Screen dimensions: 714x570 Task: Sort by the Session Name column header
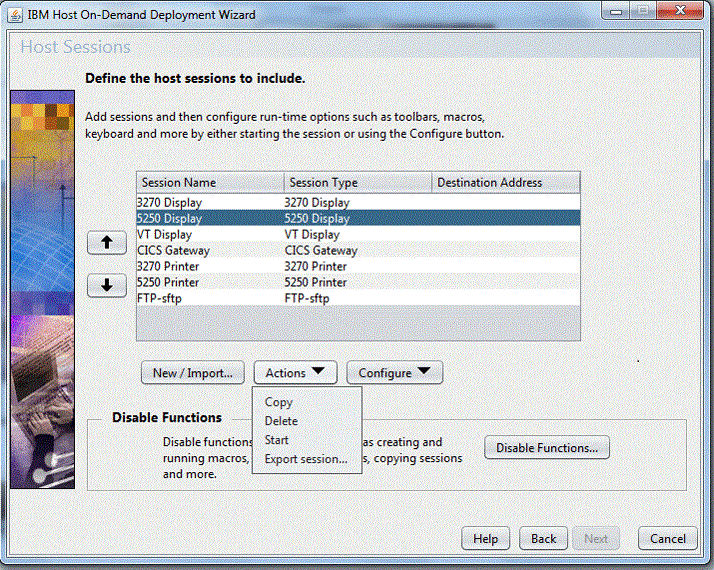[x=210, y=183]
